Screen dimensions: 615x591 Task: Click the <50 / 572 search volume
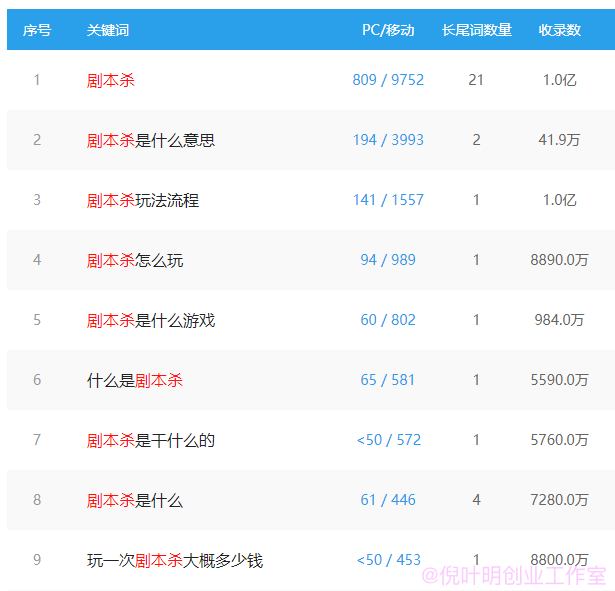tap(388, 440)
